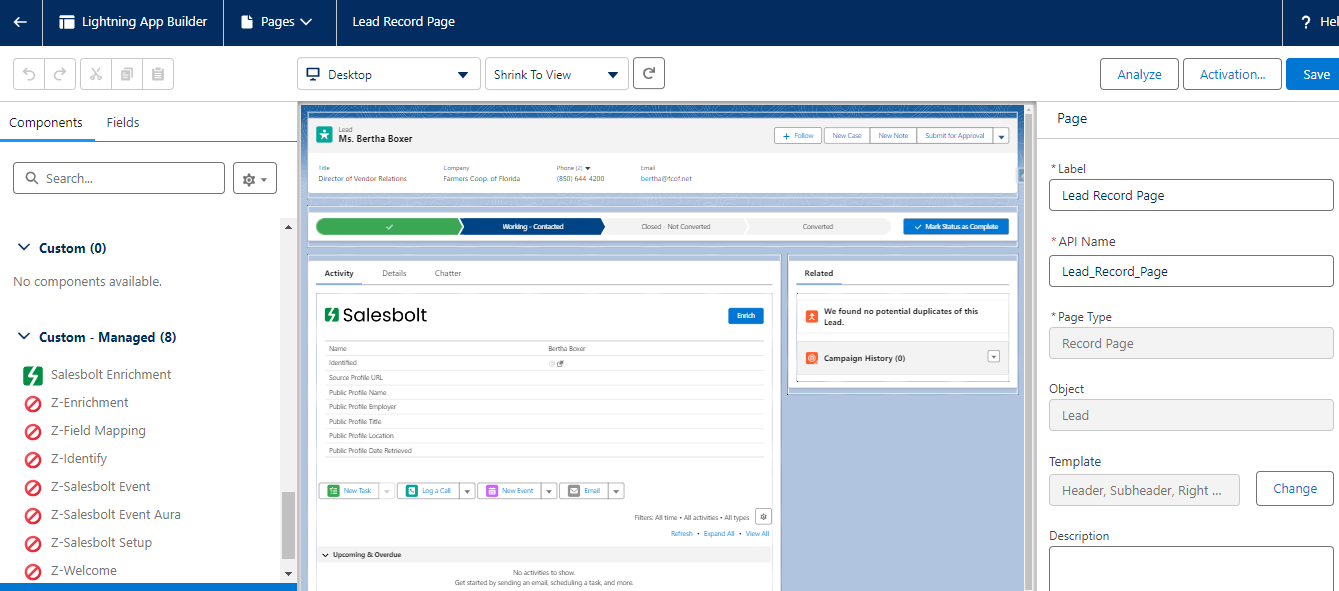This screenshot has height=591, width=1339.
Task: Collapse the Custom - Managed (8) section
Action: [x=24, y=338]
